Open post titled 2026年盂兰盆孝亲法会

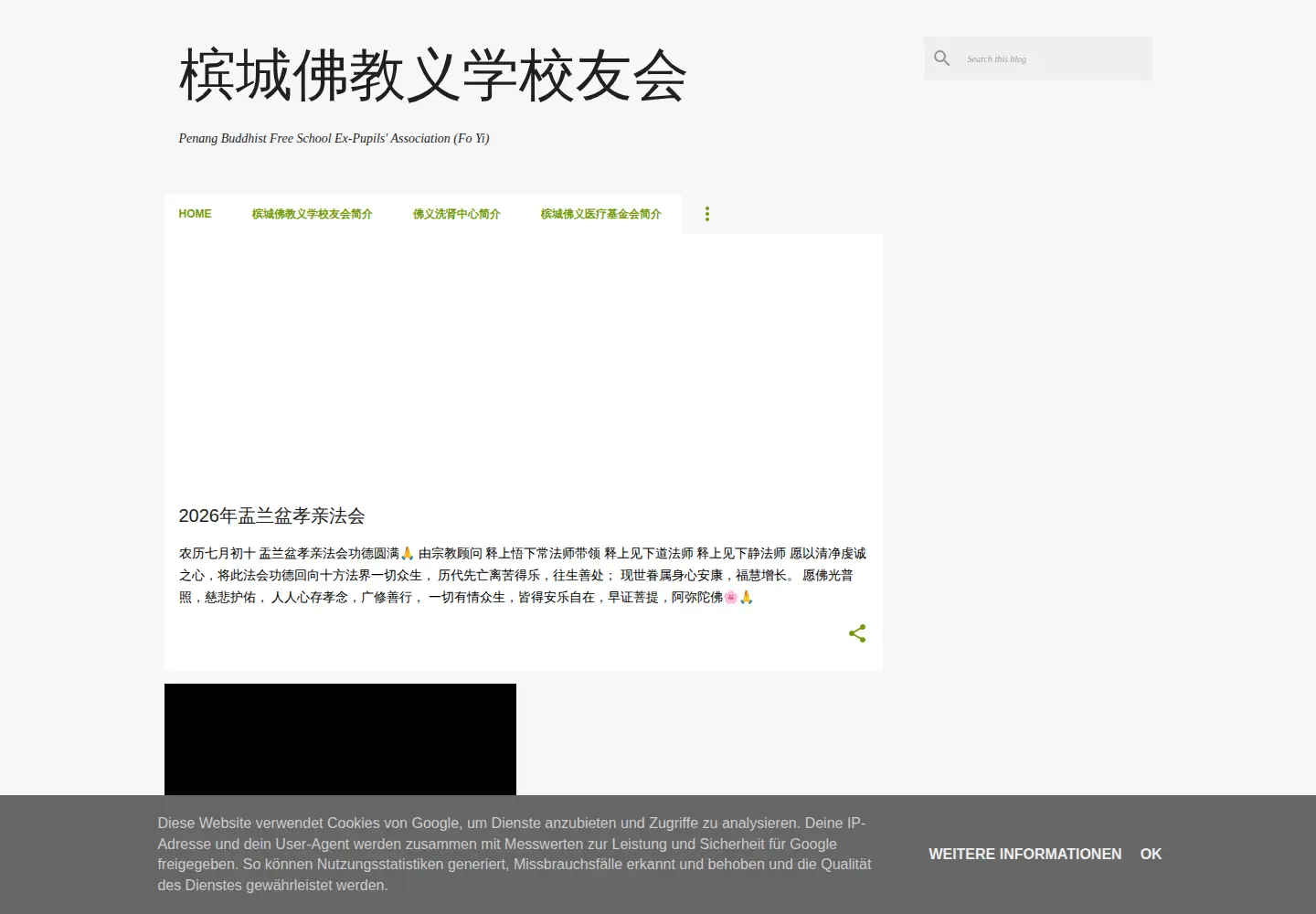pos(271,515)
